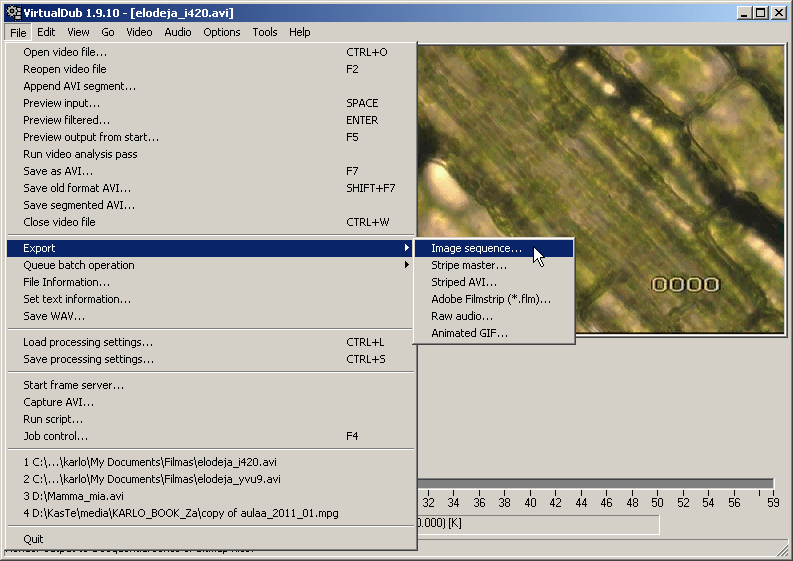Choose Striped AVI... export option
Viewport: 793px width, 561px height.
tap(494, 282)
